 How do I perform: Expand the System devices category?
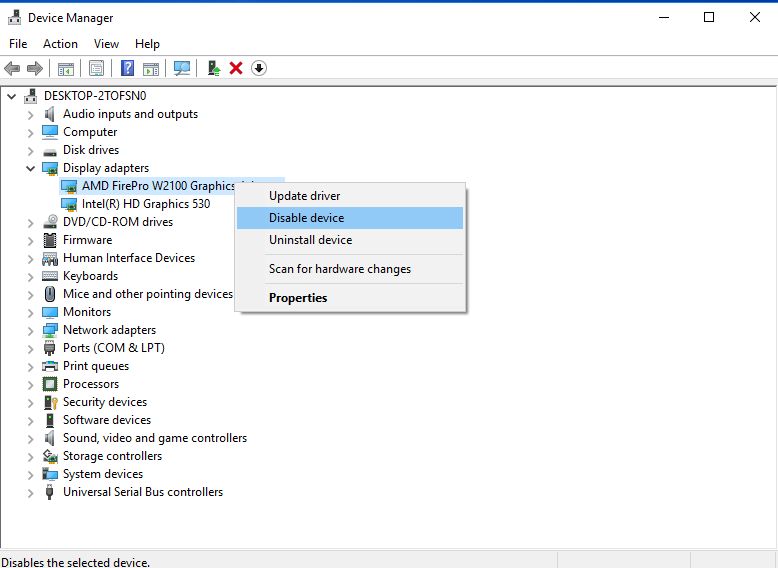[x=31, y=475]
